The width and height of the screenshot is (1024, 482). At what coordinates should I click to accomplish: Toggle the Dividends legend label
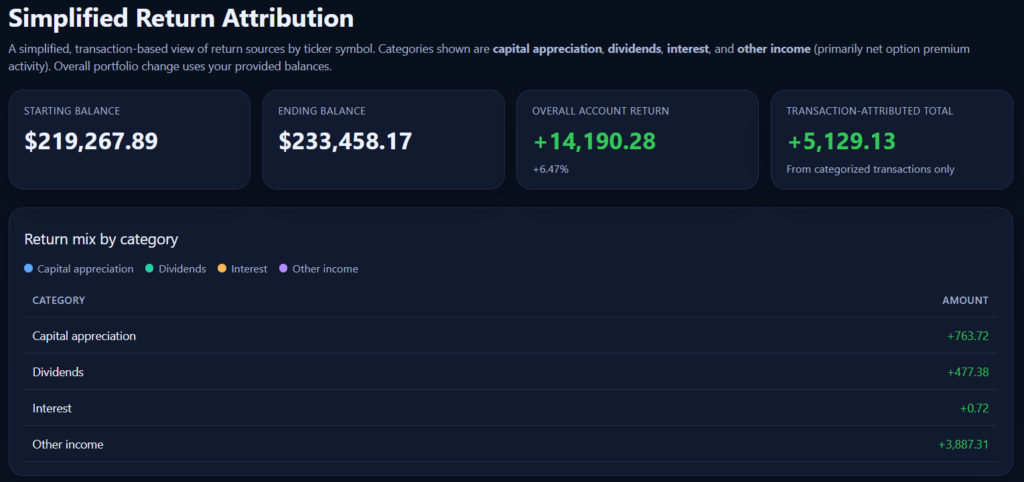coord(182,269)
